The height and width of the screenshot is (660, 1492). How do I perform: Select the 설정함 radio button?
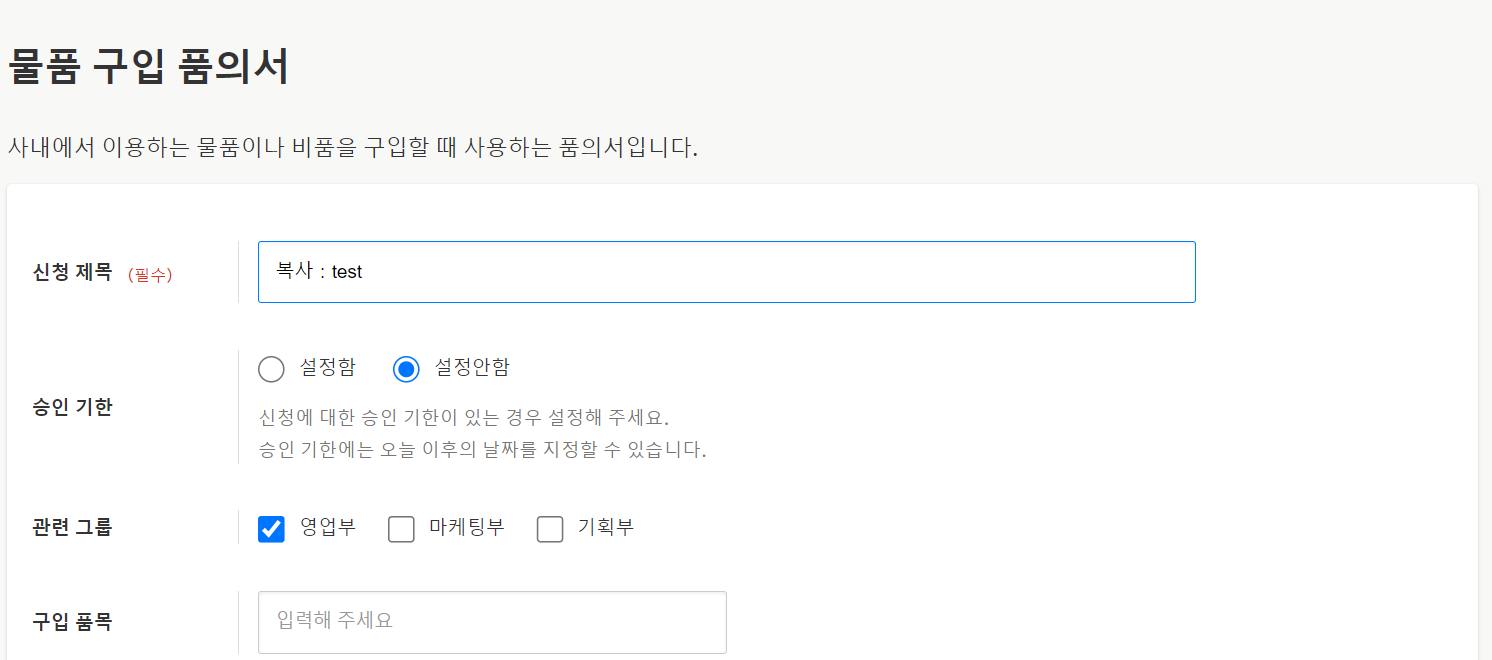tap(271, 369)
